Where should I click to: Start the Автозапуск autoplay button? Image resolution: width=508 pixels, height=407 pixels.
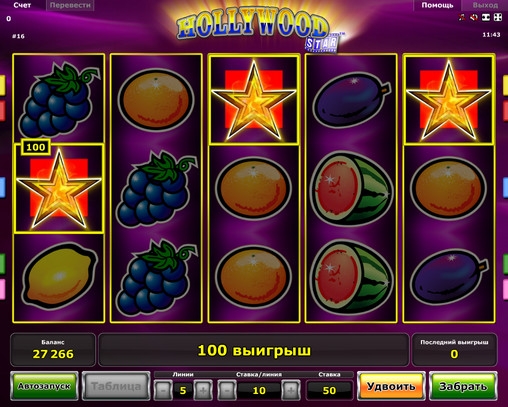(44, 386)
